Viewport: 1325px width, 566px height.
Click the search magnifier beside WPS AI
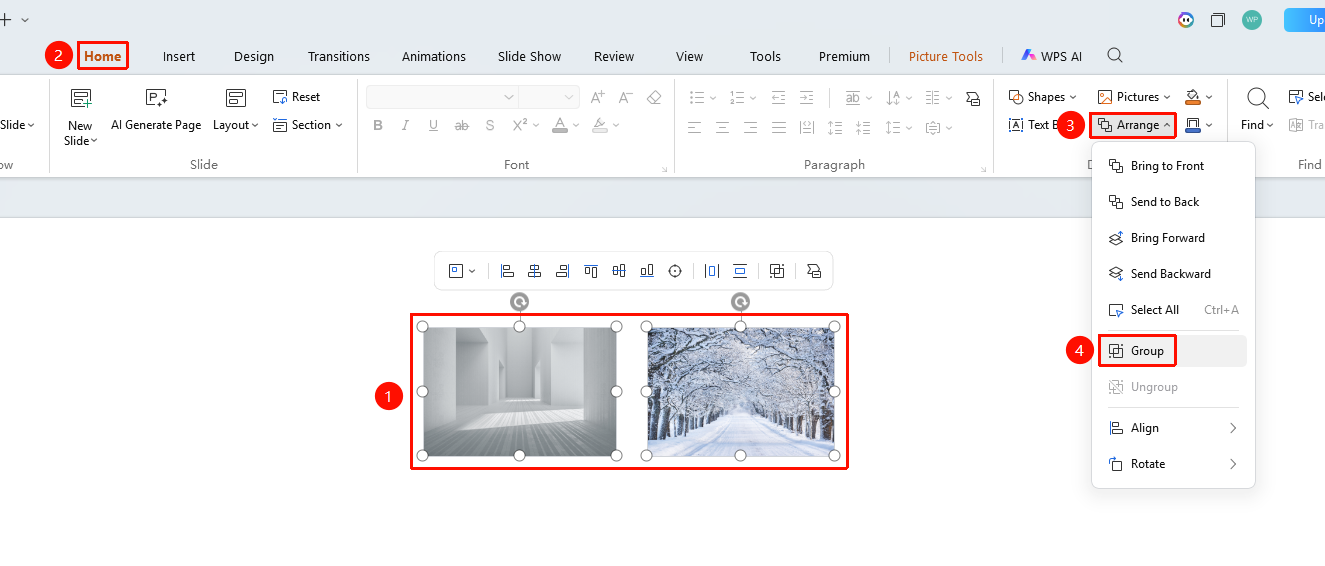click(x=1115, y=56)
